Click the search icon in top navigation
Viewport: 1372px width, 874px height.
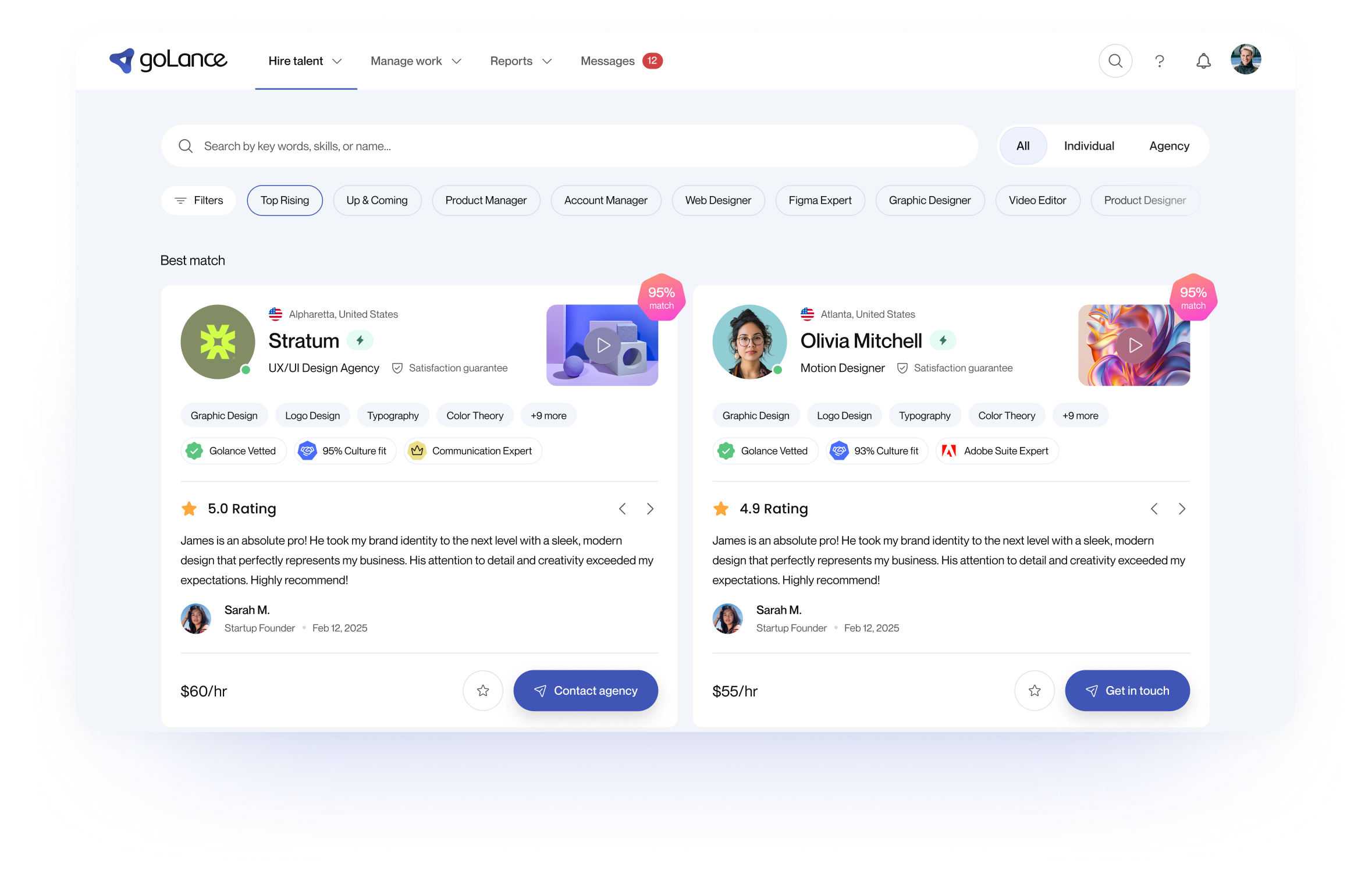pyautogui.click(x=1115, y=61)
